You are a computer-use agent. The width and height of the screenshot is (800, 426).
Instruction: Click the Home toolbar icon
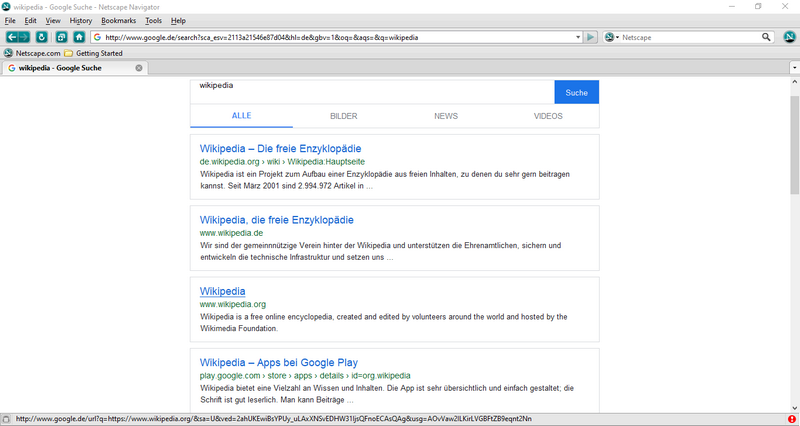point(79,37)
